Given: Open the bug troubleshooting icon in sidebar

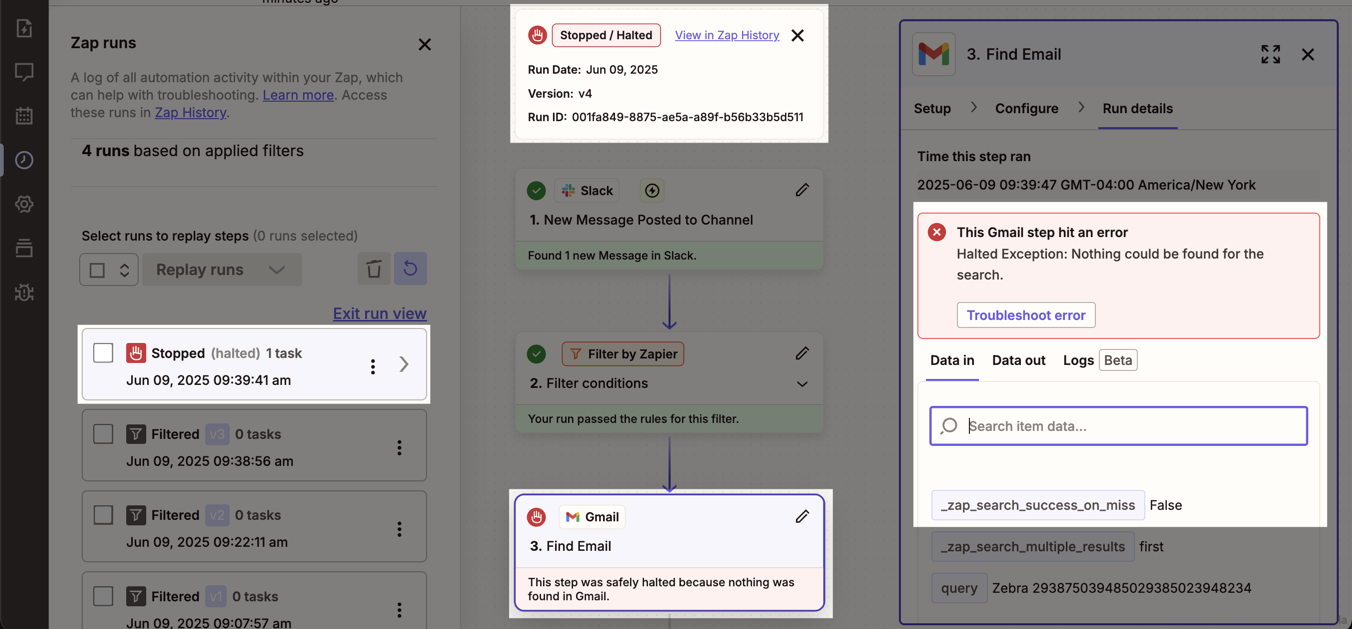Looking at the screenshot, I should click(24, 292).
